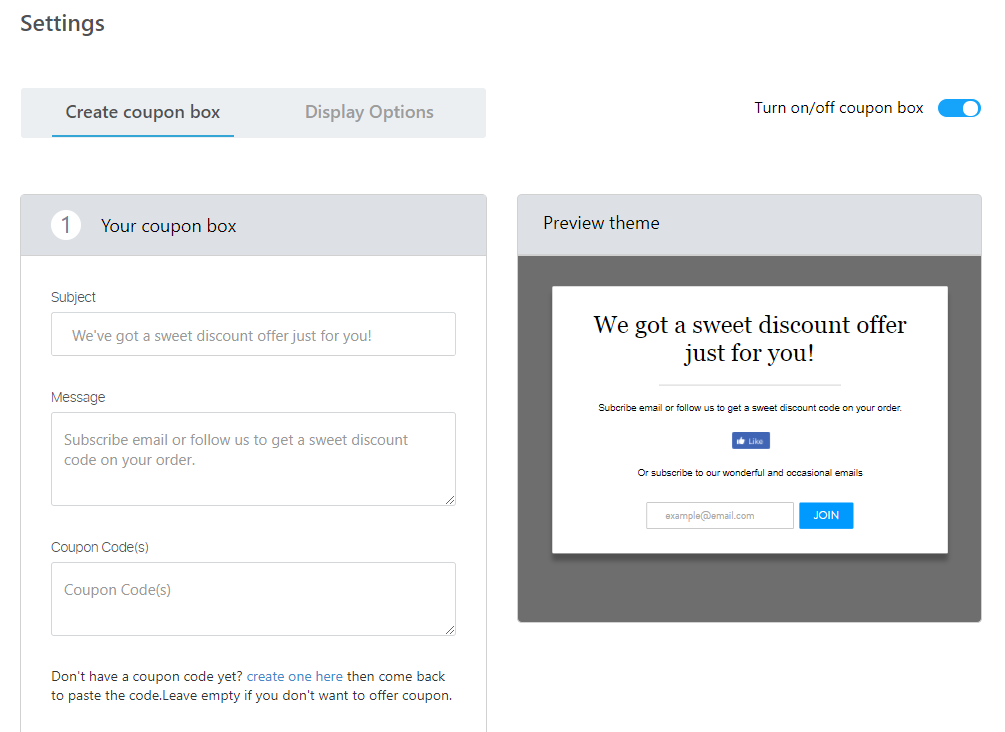1005x732 pixels.
Task: Switch to the Display Options tab
Action: (x=369, y=112)
